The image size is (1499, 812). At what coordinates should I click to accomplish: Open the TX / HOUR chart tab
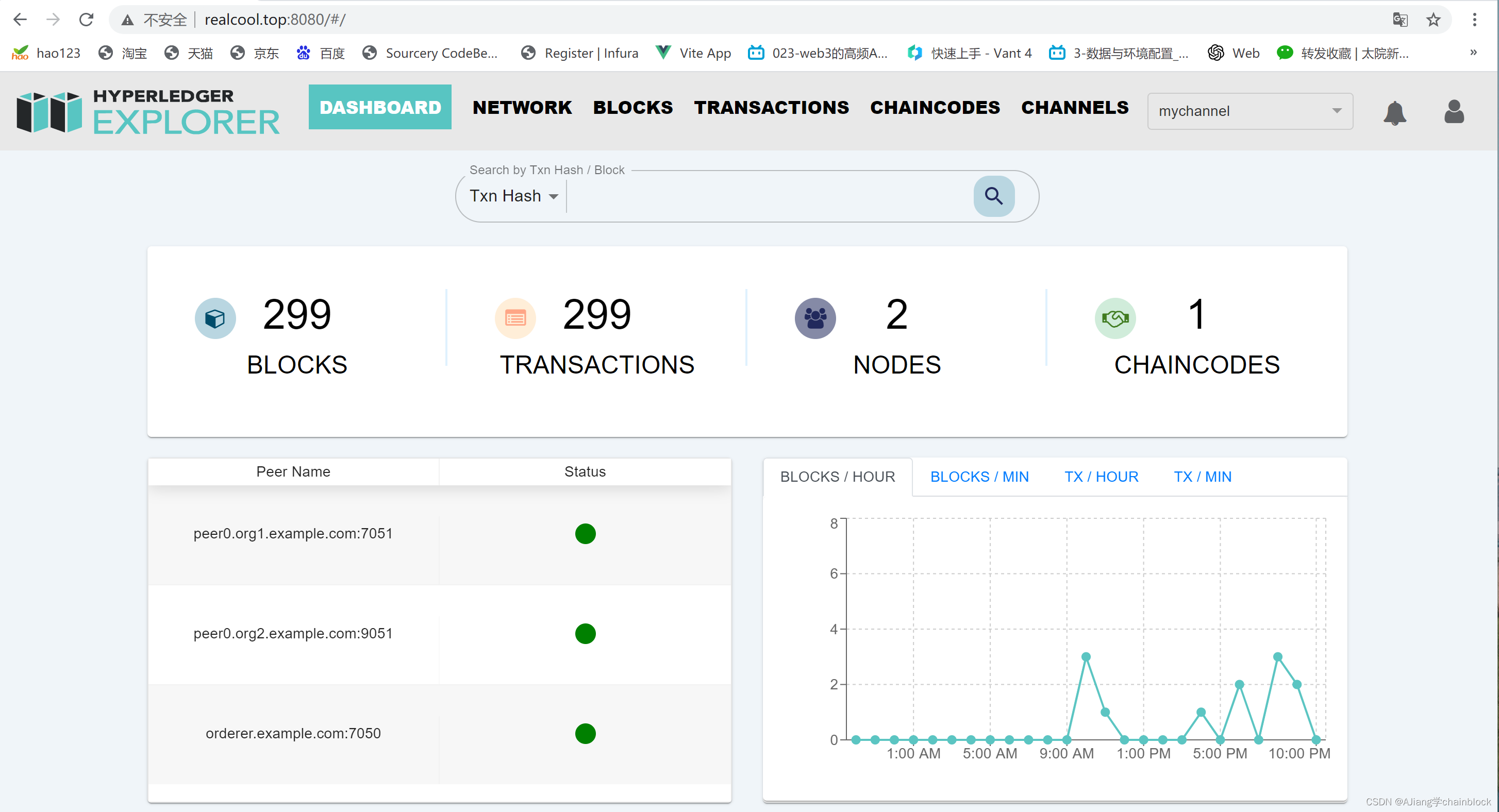(1101, 477)
